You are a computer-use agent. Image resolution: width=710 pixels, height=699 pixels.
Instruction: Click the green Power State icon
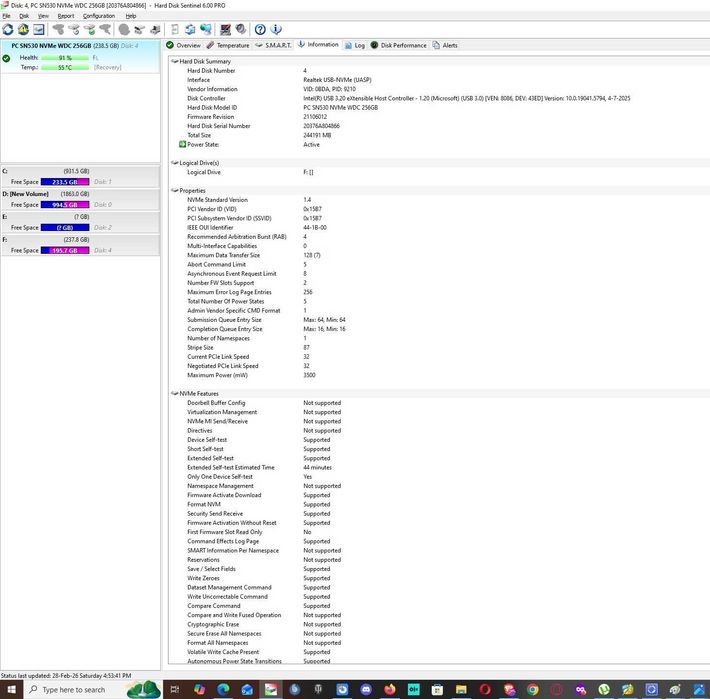click(x=182, y=144)
